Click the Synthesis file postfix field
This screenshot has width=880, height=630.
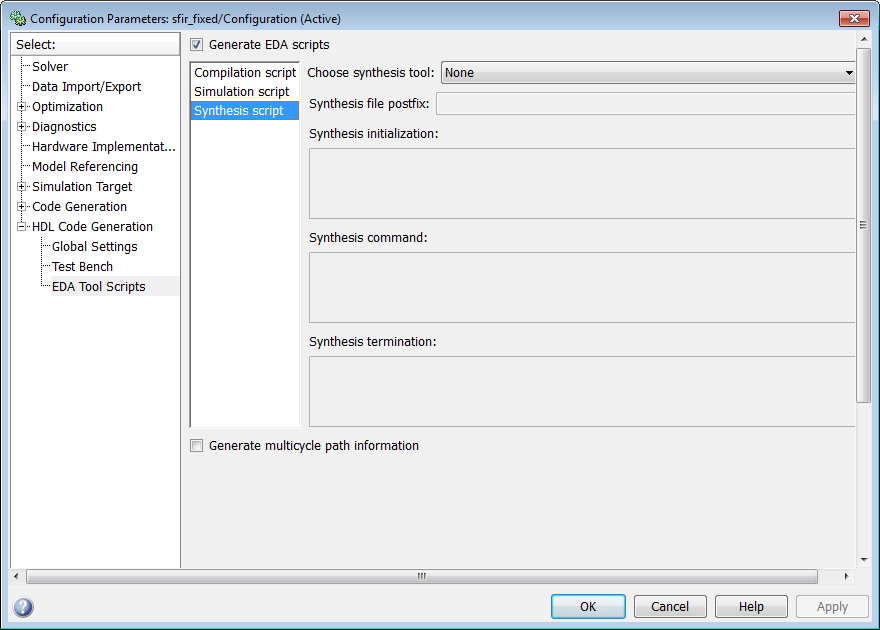pos(645,104)
